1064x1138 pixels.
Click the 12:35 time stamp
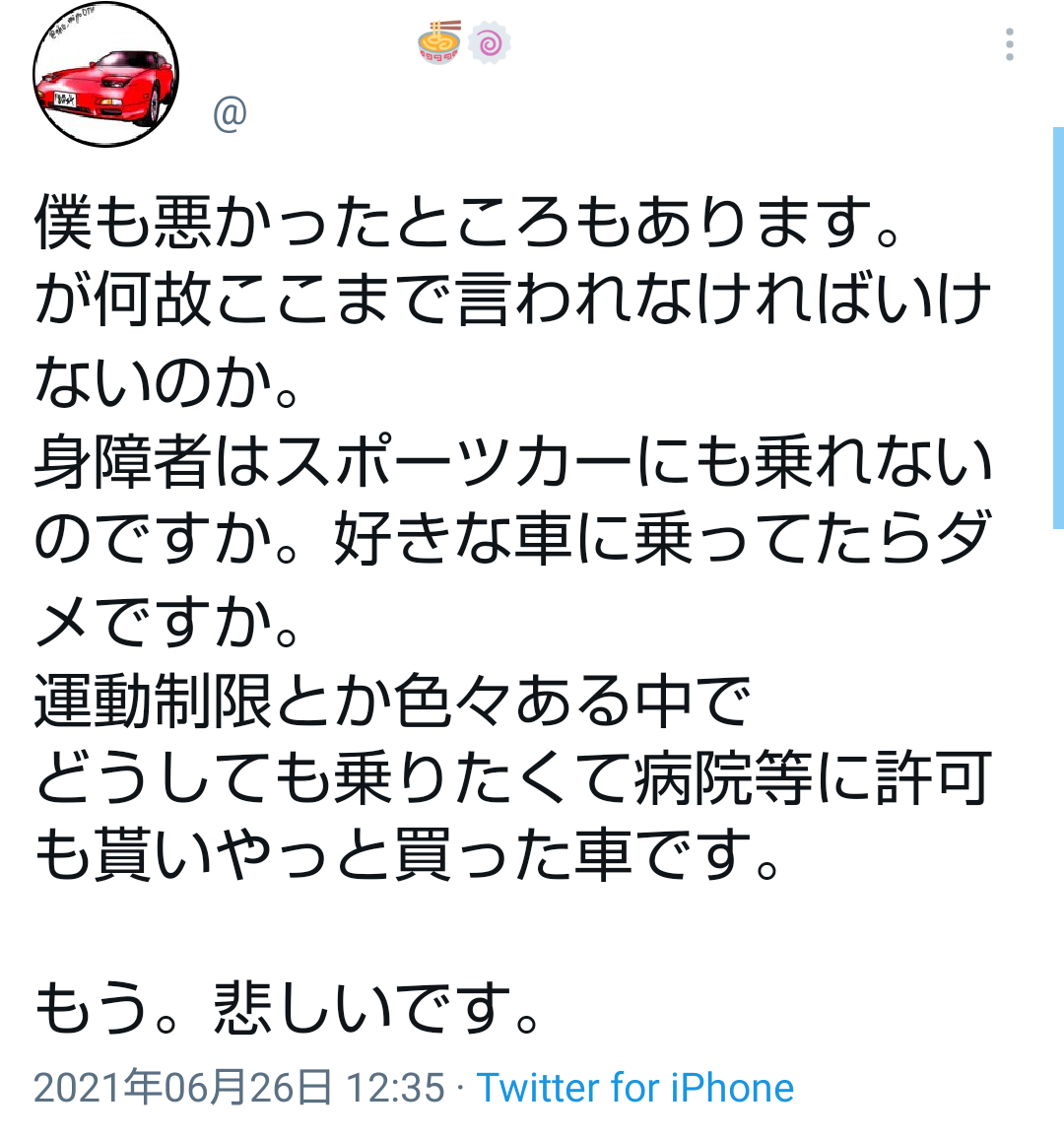(396, 1087)
